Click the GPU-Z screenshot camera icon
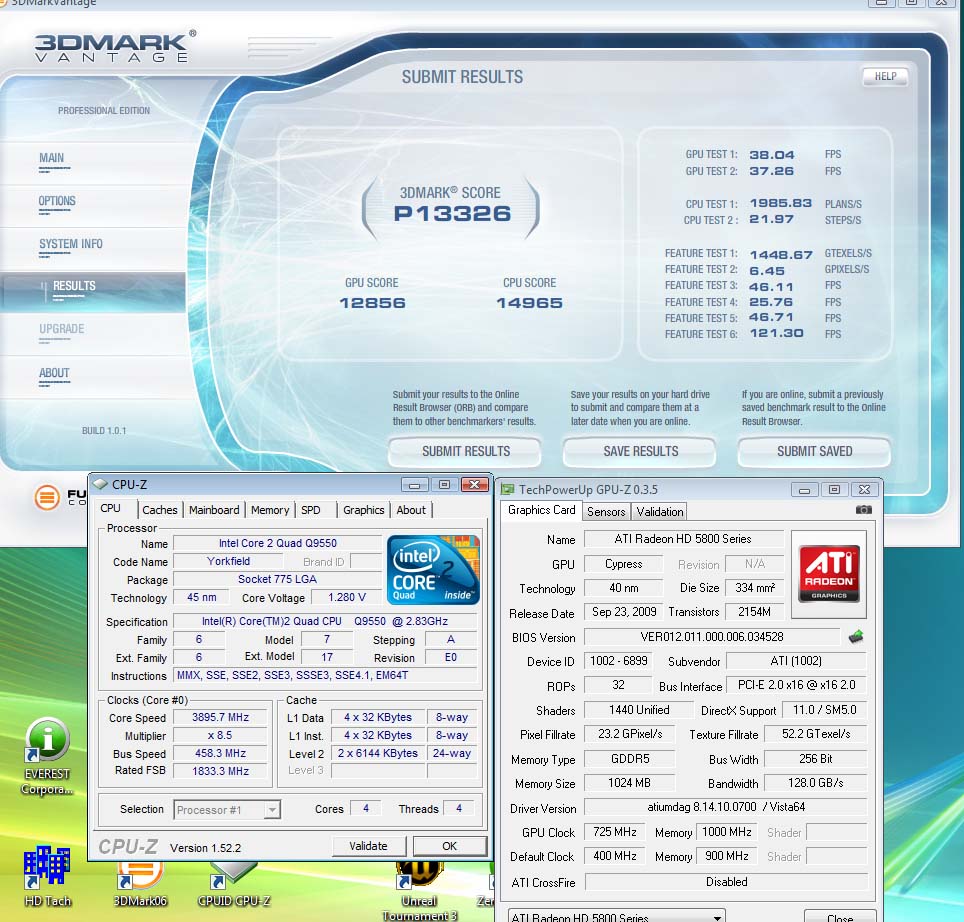 863,510
